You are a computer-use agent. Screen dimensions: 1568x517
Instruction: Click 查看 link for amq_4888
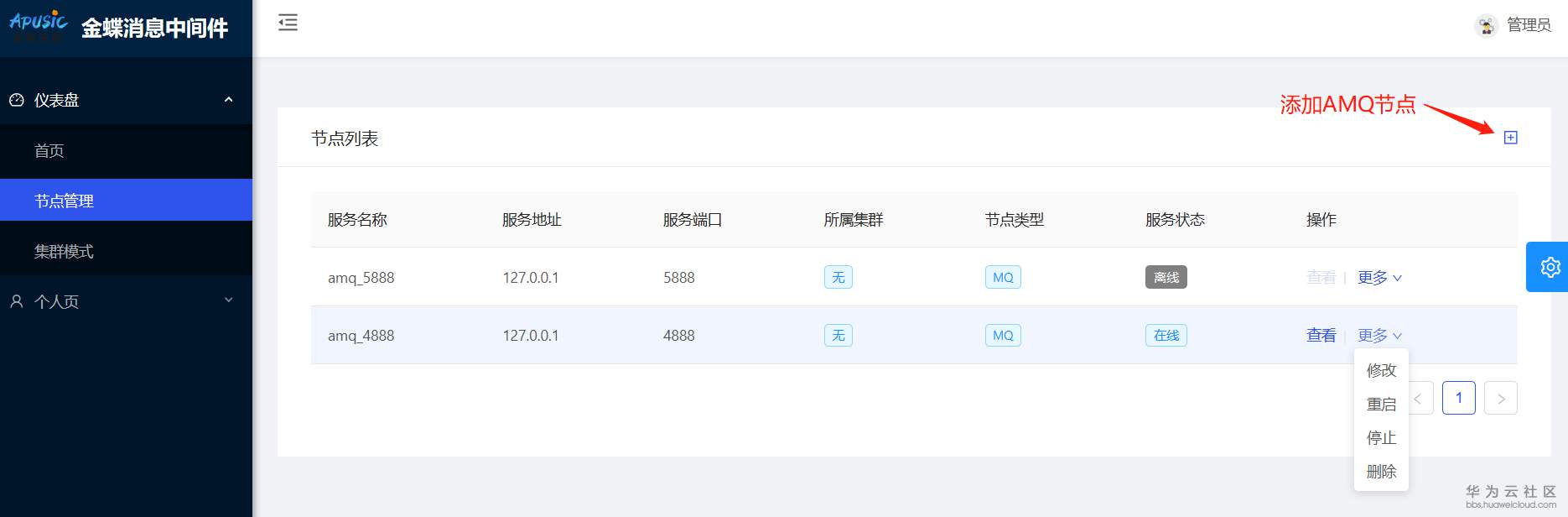1321,336
